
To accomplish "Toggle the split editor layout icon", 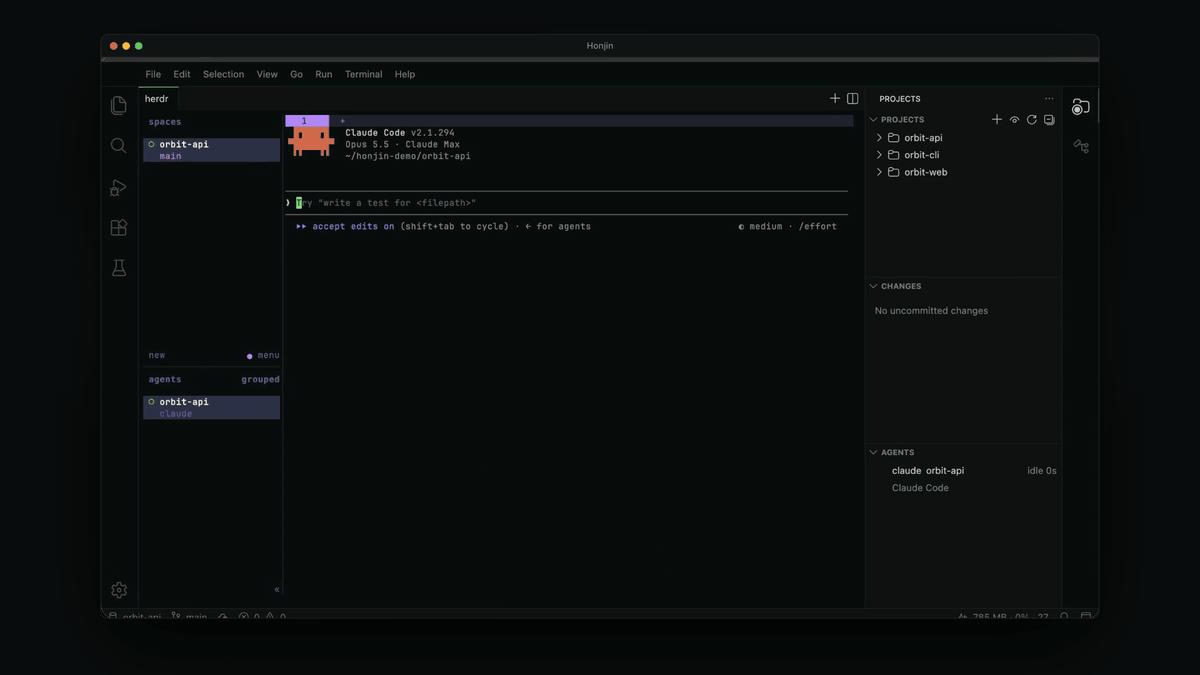I will point(853,99).
